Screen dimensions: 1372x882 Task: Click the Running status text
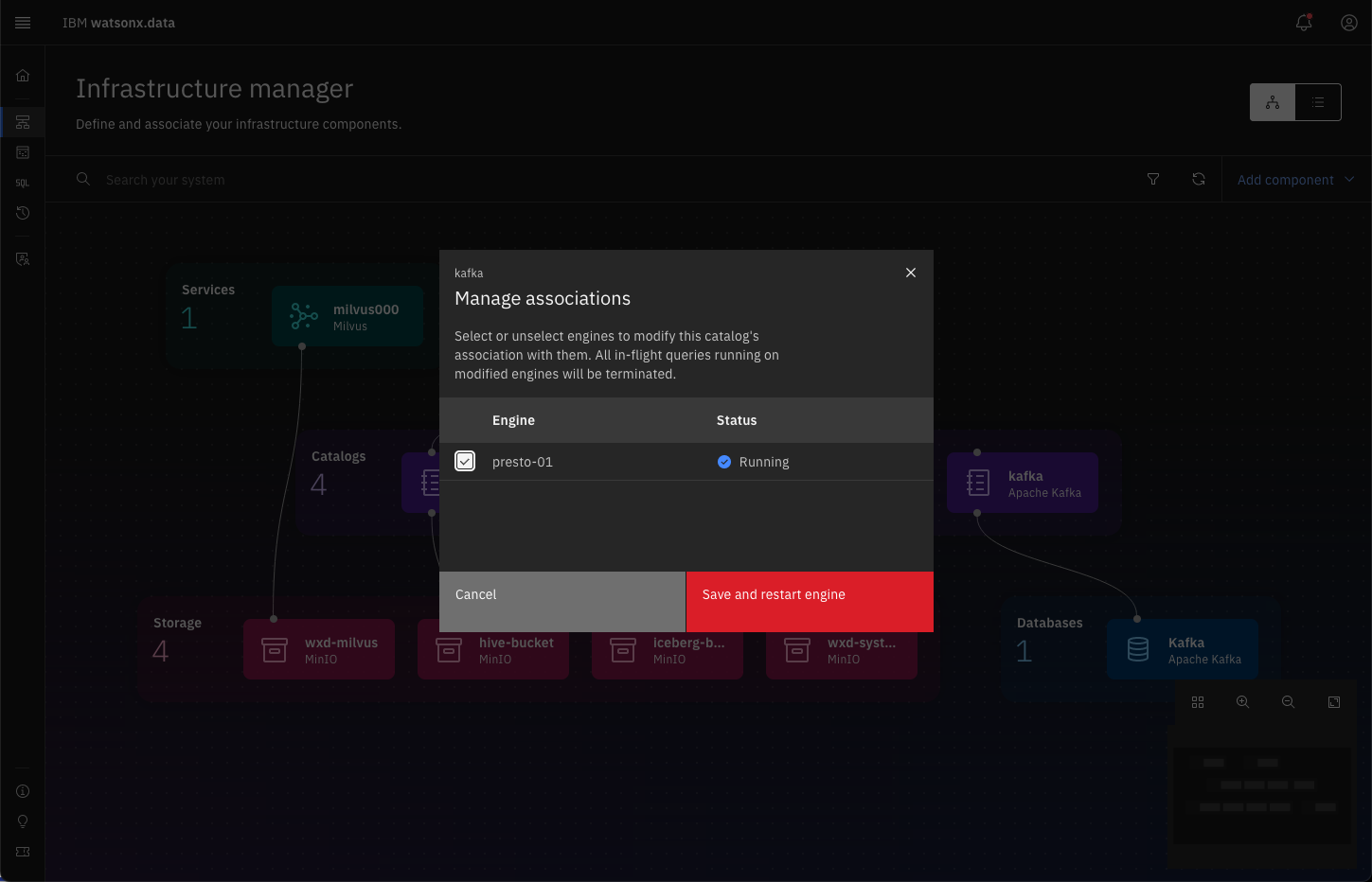pyautogui.click(x=764, y=462)
